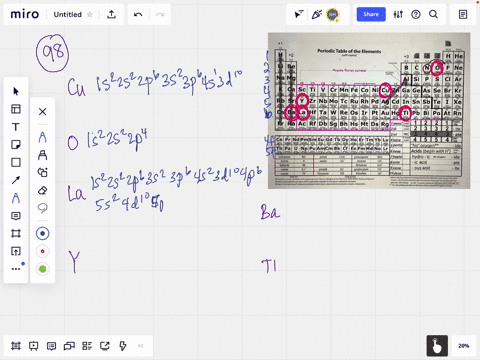
Task: Select the active pen tool in main toolbar
Action: pyautogui.click(x=16, y=198)
